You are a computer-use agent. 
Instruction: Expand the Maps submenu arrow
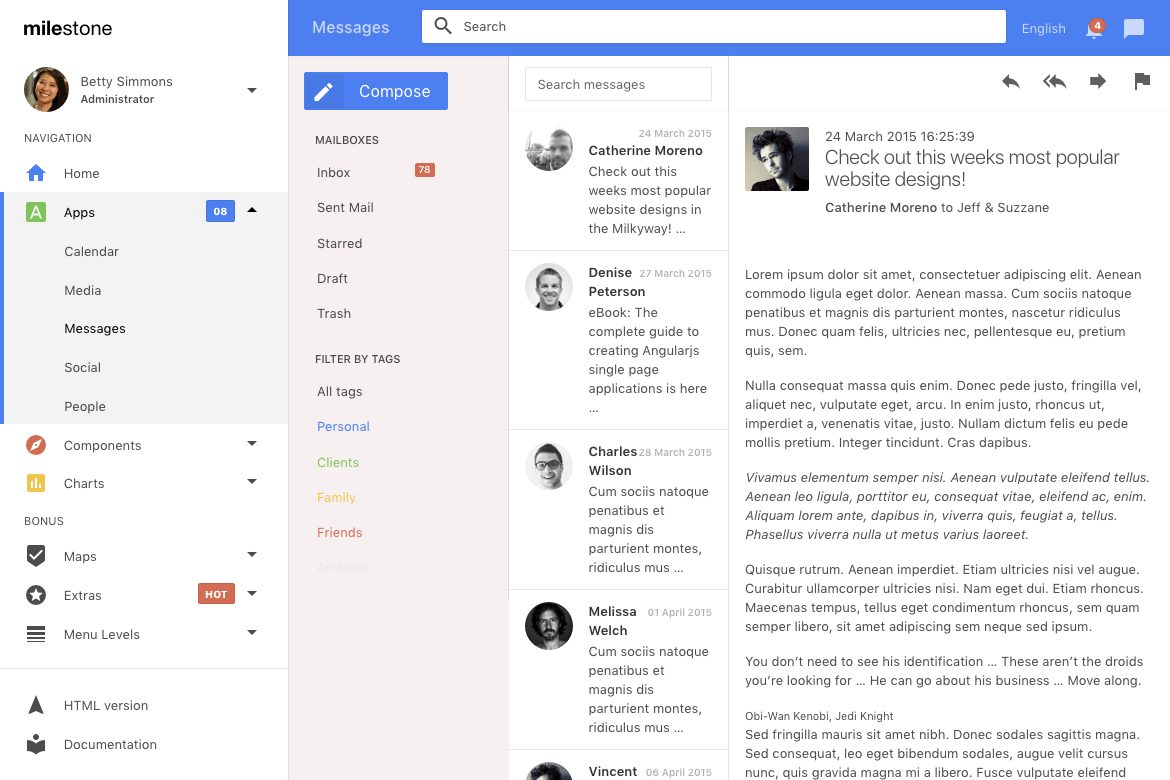tap(252, 555)
